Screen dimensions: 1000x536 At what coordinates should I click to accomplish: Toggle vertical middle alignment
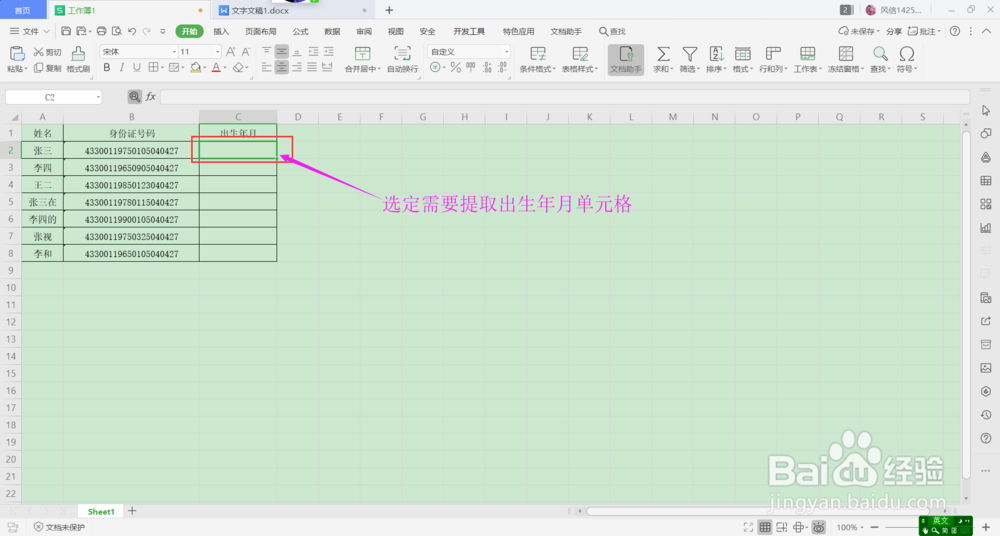coord(281,52)
